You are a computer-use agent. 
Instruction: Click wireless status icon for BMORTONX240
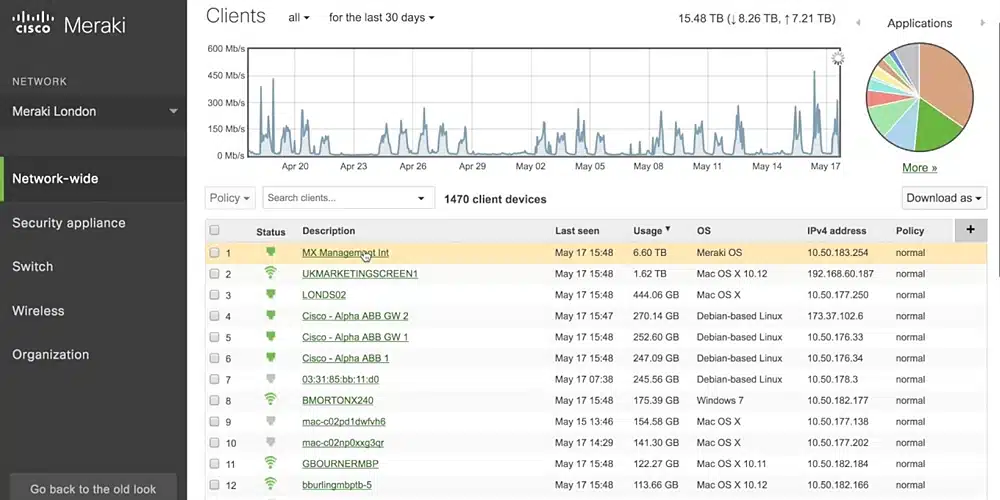[271, 400]
